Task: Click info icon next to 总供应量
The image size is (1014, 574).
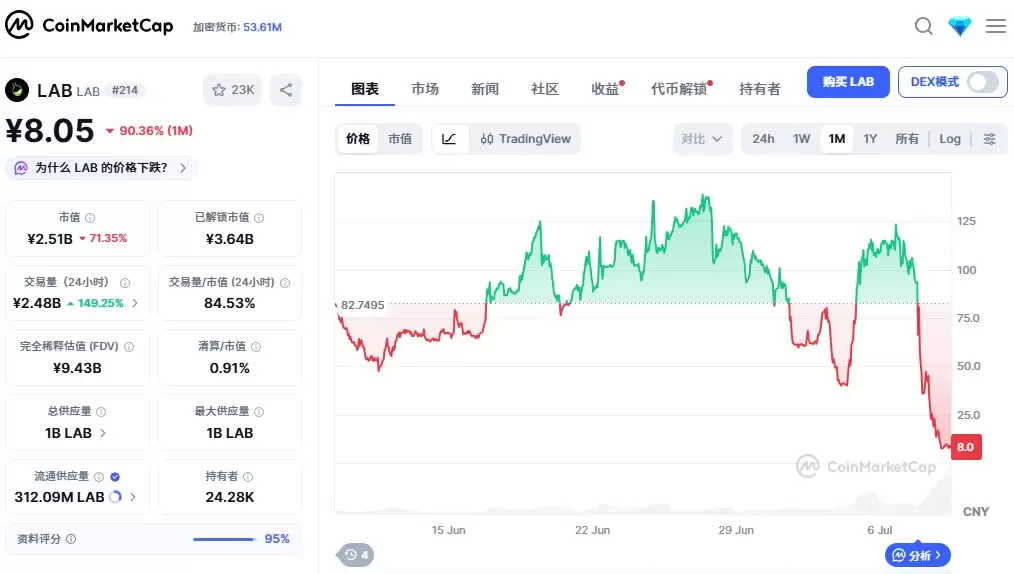Action: (x=101, y=412)
